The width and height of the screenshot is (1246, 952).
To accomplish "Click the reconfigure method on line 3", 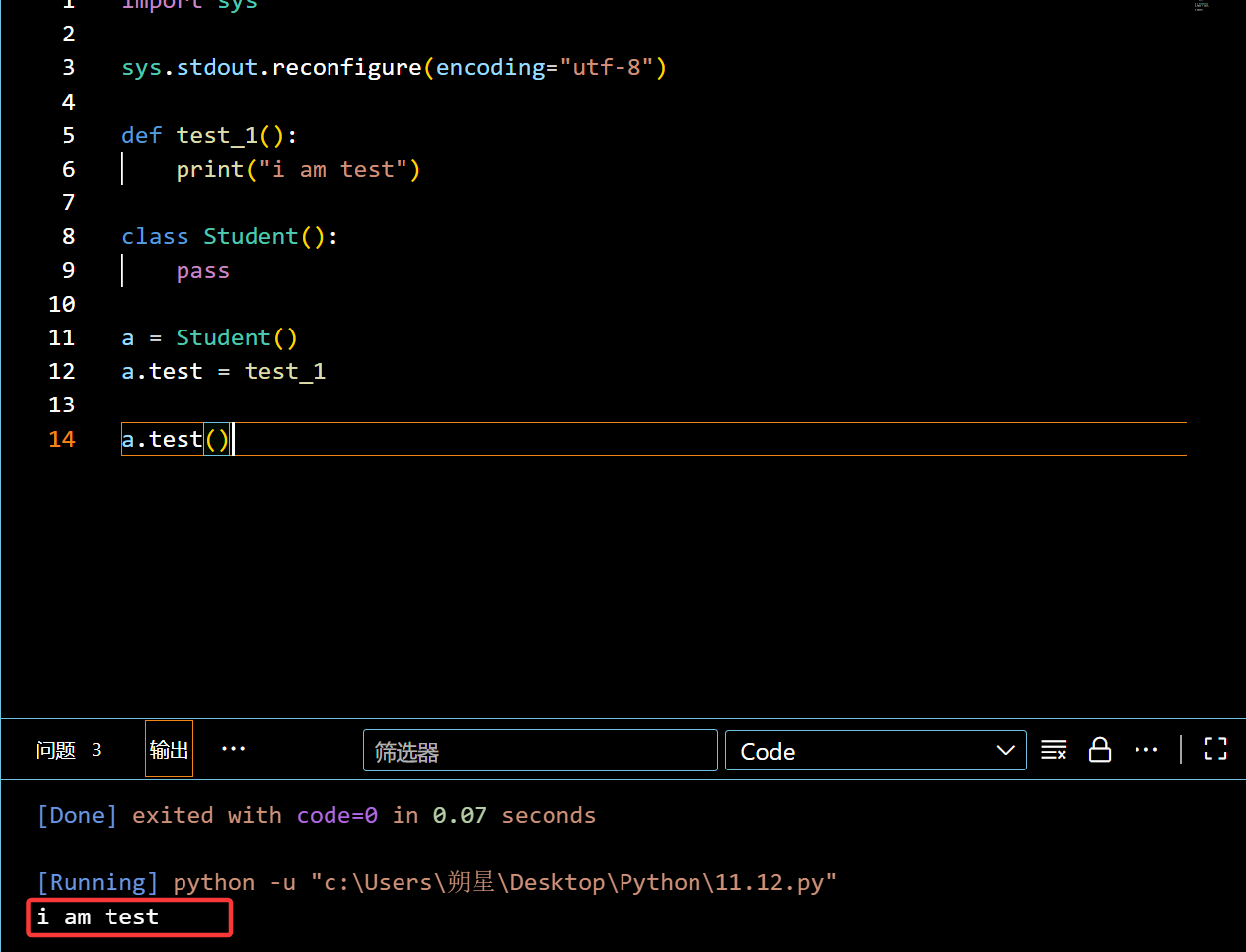I will click(x=346, y=67).
